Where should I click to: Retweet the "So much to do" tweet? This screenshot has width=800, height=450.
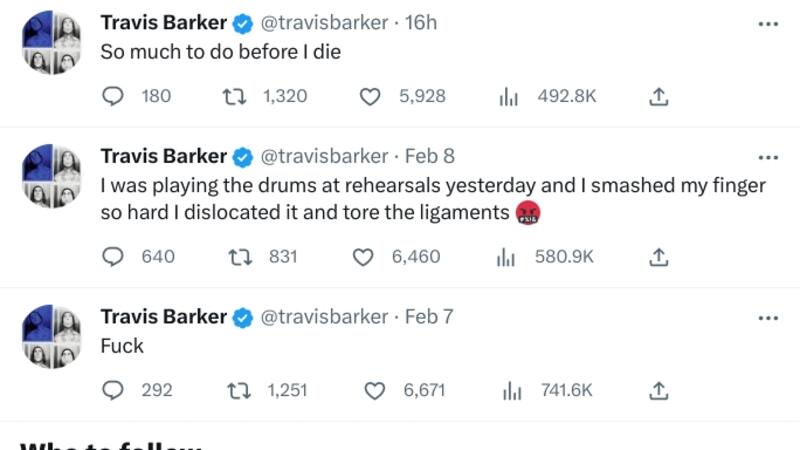pos(231,97)
